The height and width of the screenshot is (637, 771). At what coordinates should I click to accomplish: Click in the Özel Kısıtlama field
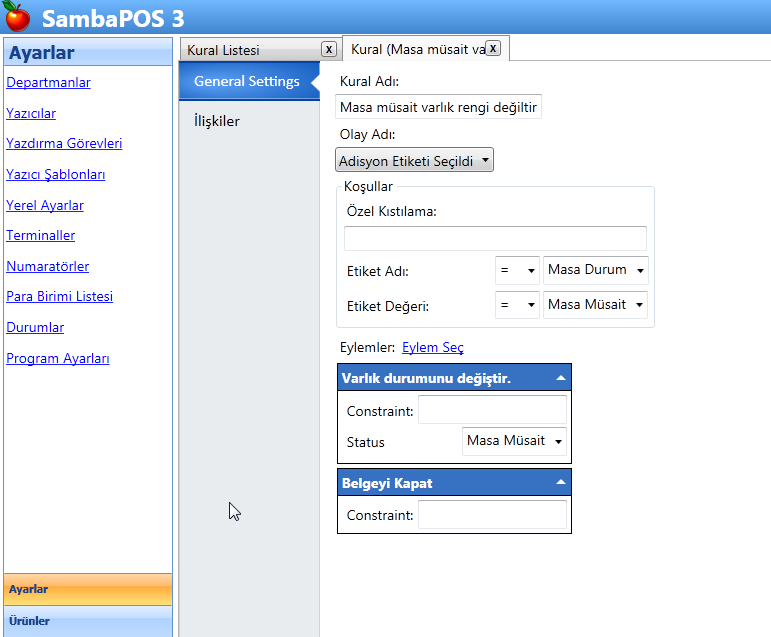tap(495, 238)
